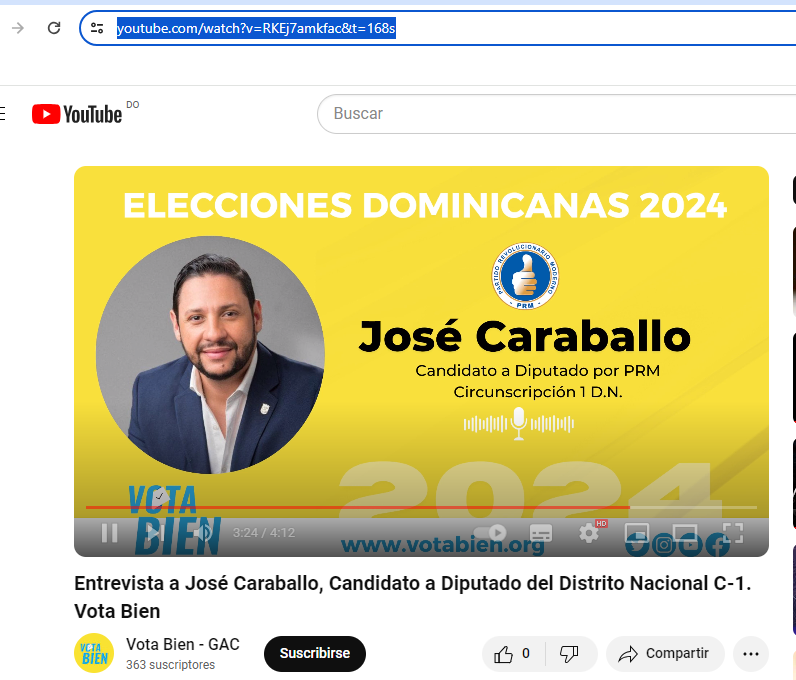Open the more actions three-dot menu

pyautogui.click(x=751, y=654)
